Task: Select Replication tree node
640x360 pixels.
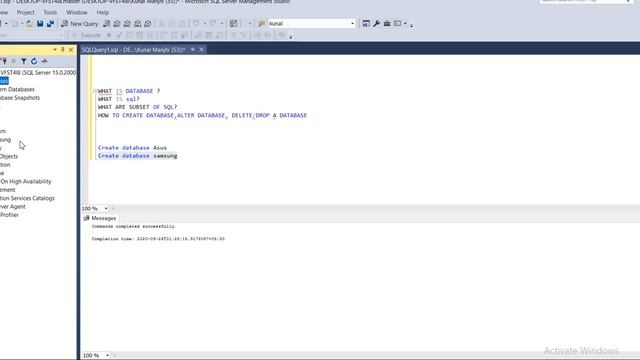Action: (5, 165)
